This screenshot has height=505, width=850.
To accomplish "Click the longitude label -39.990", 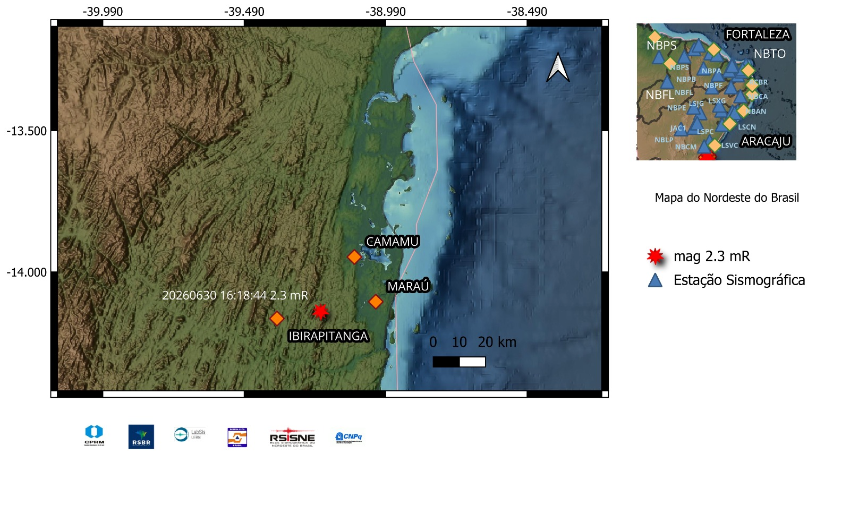I will coord(102,11).
